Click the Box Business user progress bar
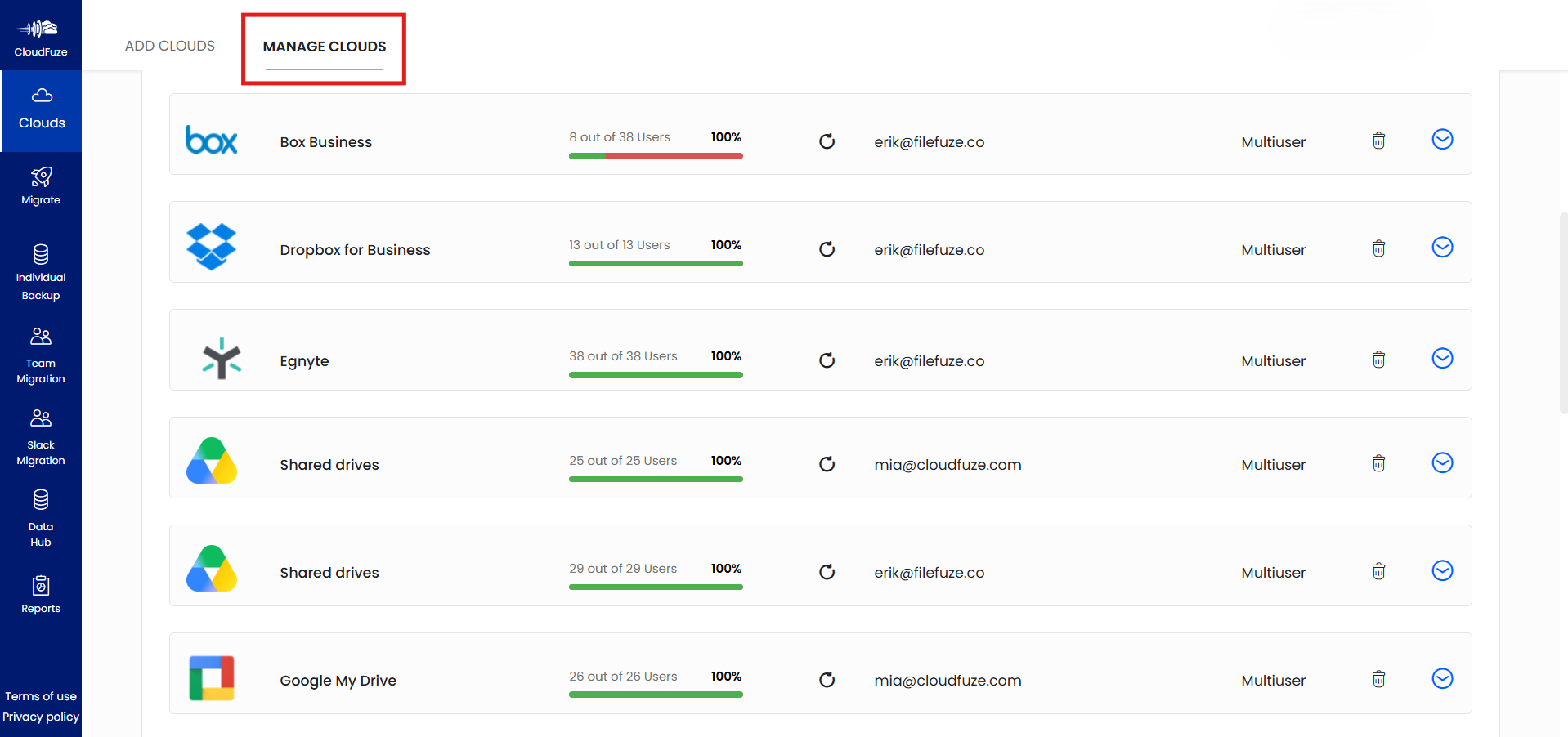 point(656,156)
